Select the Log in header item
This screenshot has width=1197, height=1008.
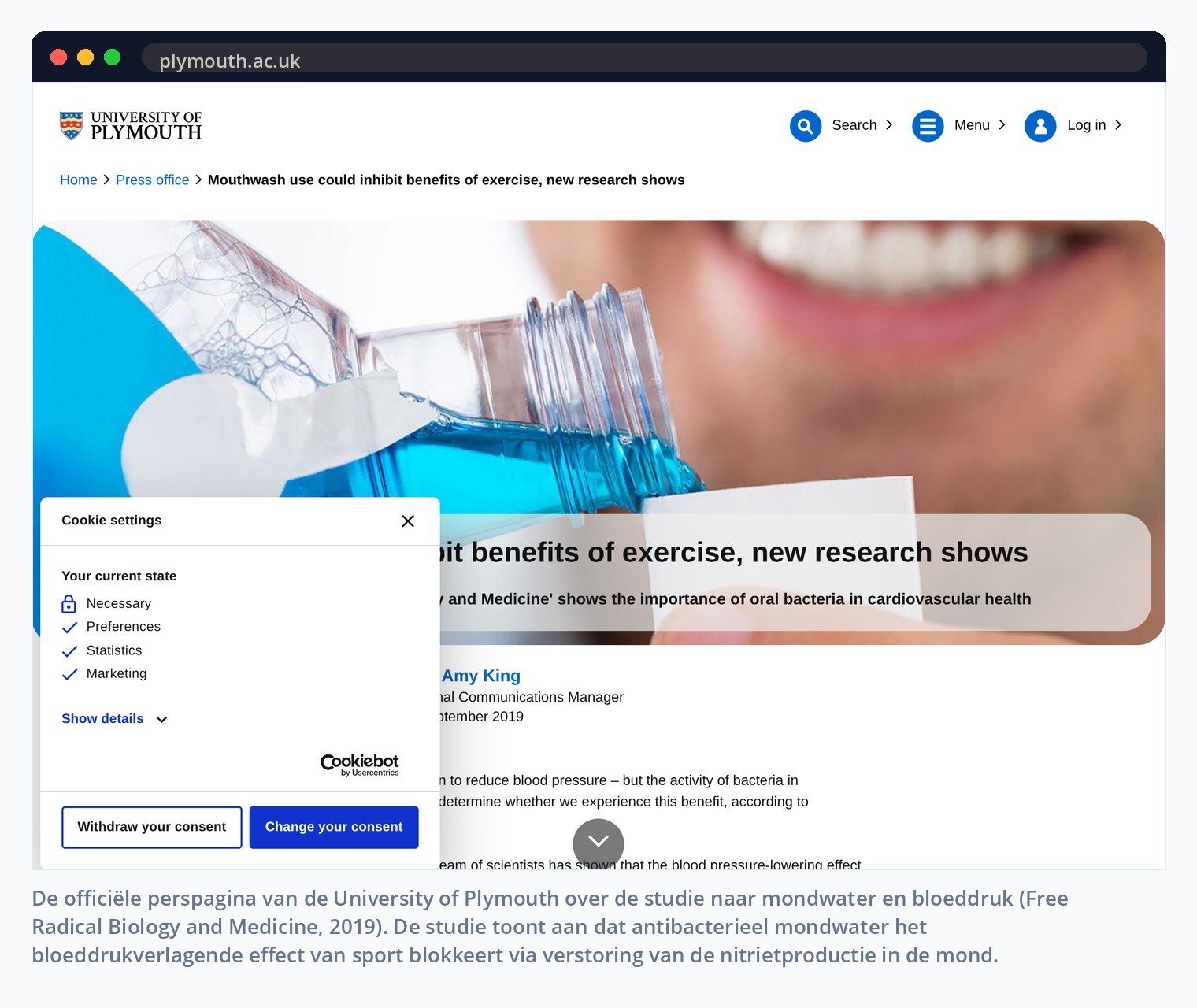[1087, 125]
